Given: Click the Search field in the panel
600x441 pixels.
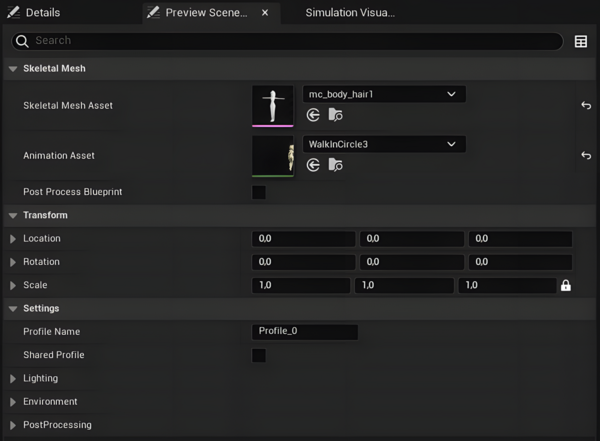Looking at the screenshot, I should click(x=290, y=41).
